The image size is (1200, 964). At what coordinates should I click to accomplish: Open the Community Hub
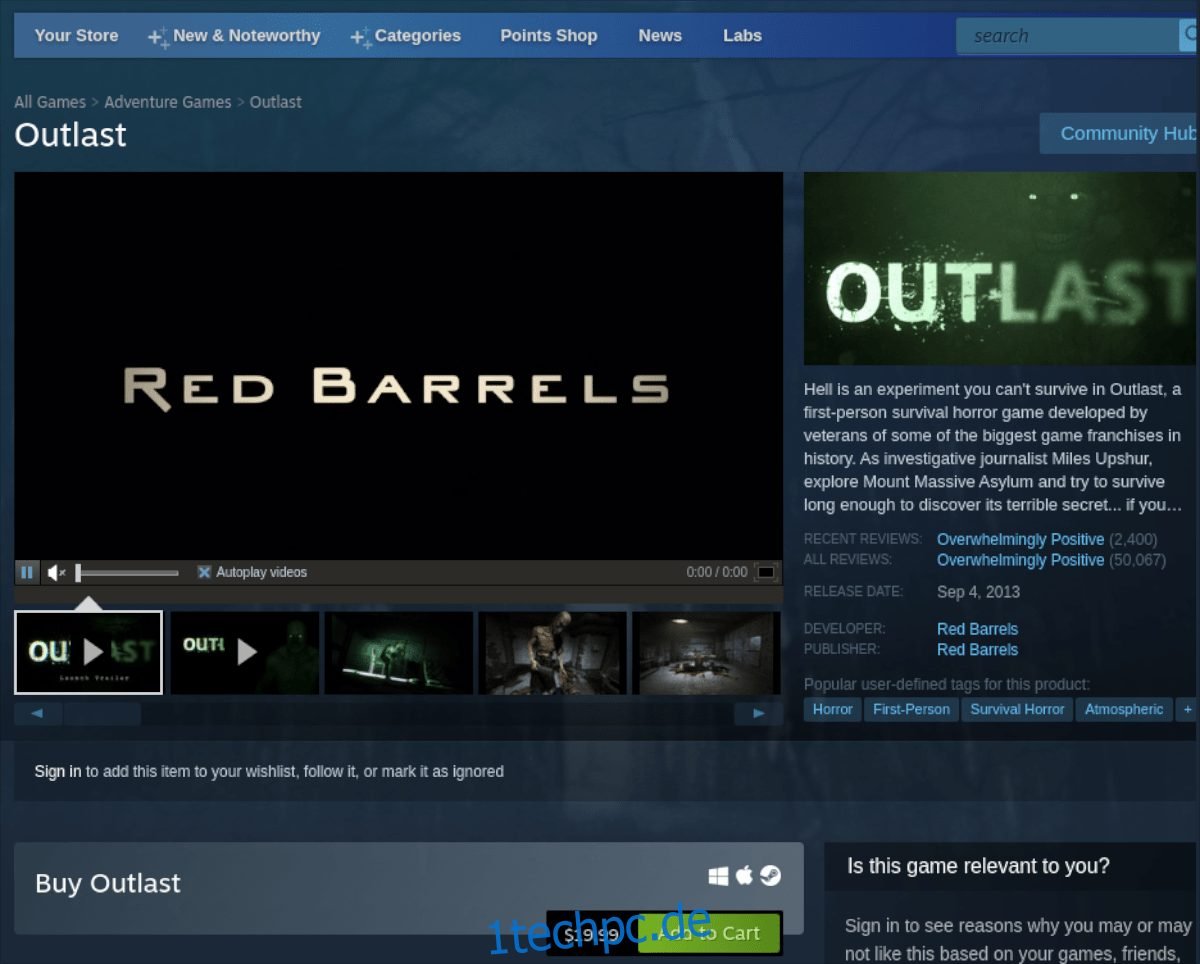1119,133
